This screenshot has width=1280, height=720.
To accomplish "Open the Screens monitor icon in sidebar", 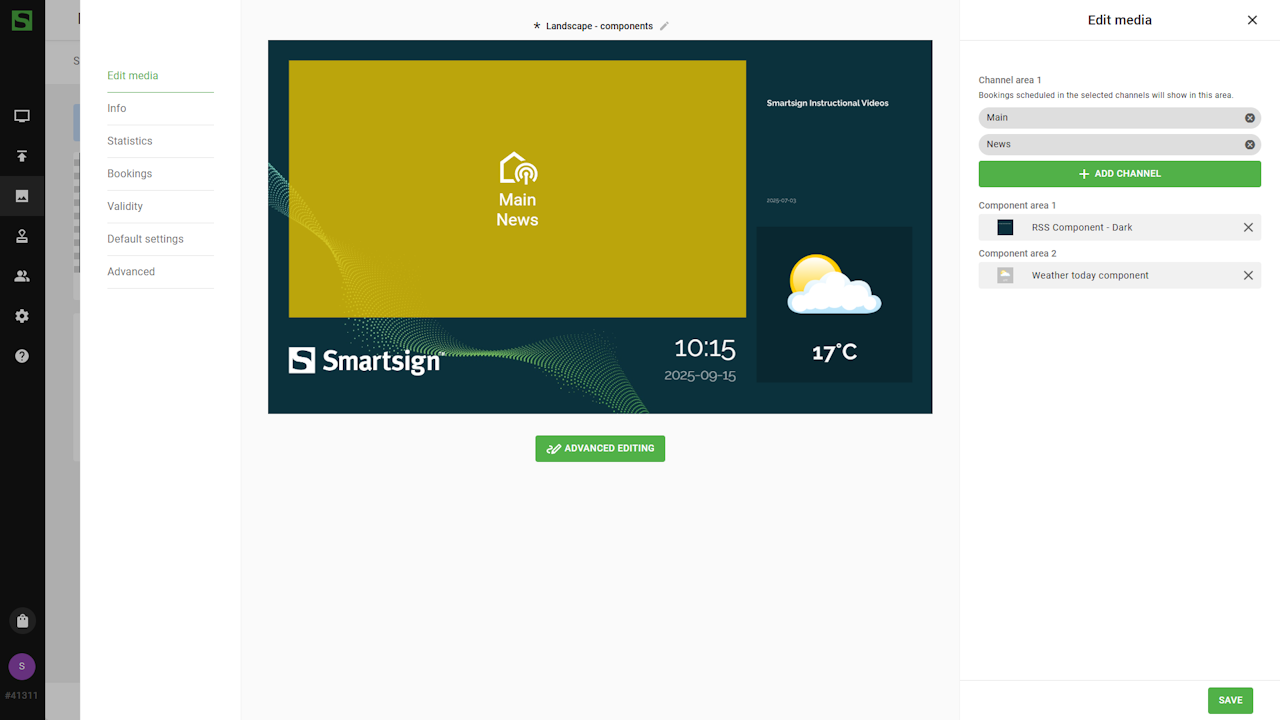I will (22, 116).
